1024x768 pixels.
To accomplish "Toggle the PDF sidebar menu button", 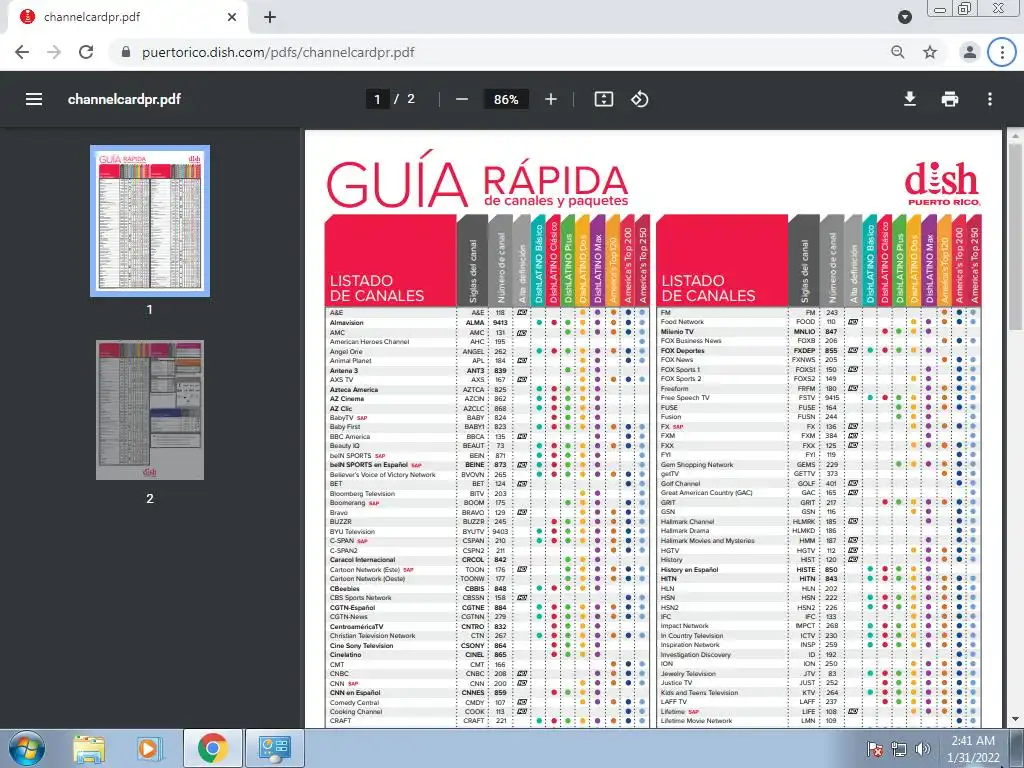I will tap(34, 99).
